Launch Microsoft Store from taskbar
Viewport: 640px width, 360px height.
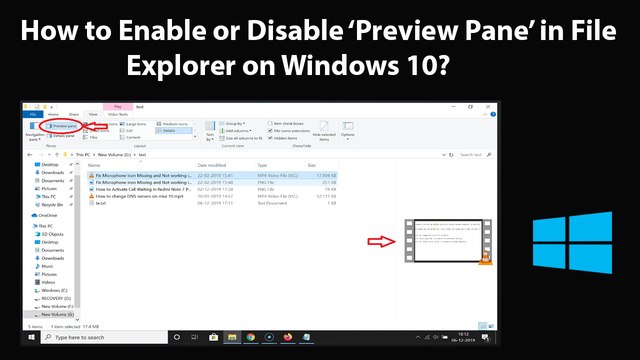tap(213, 337)
